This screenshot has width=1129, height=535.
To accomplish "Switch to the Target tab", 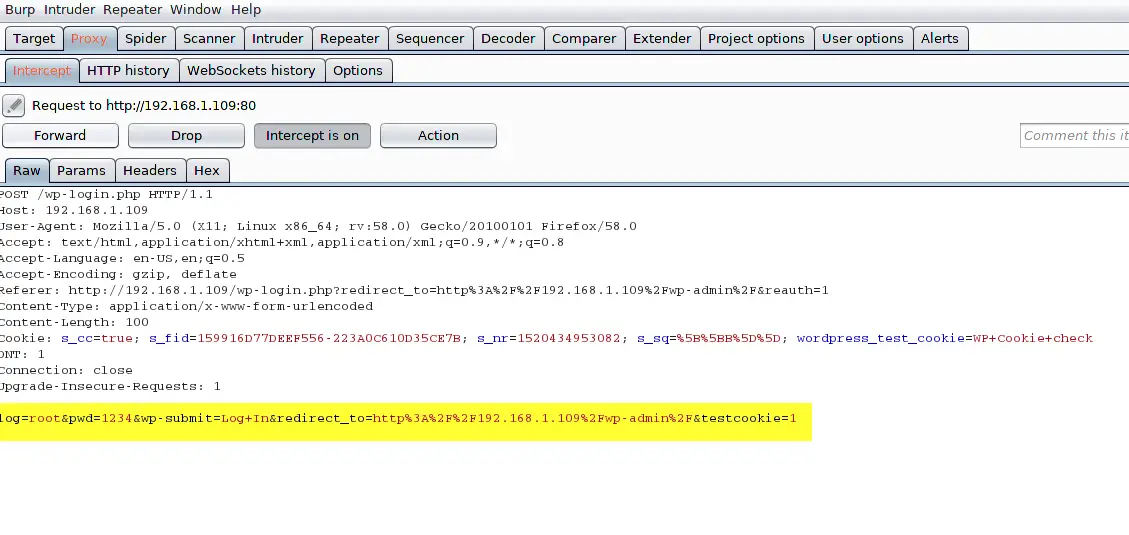I will tap(34, 39).
